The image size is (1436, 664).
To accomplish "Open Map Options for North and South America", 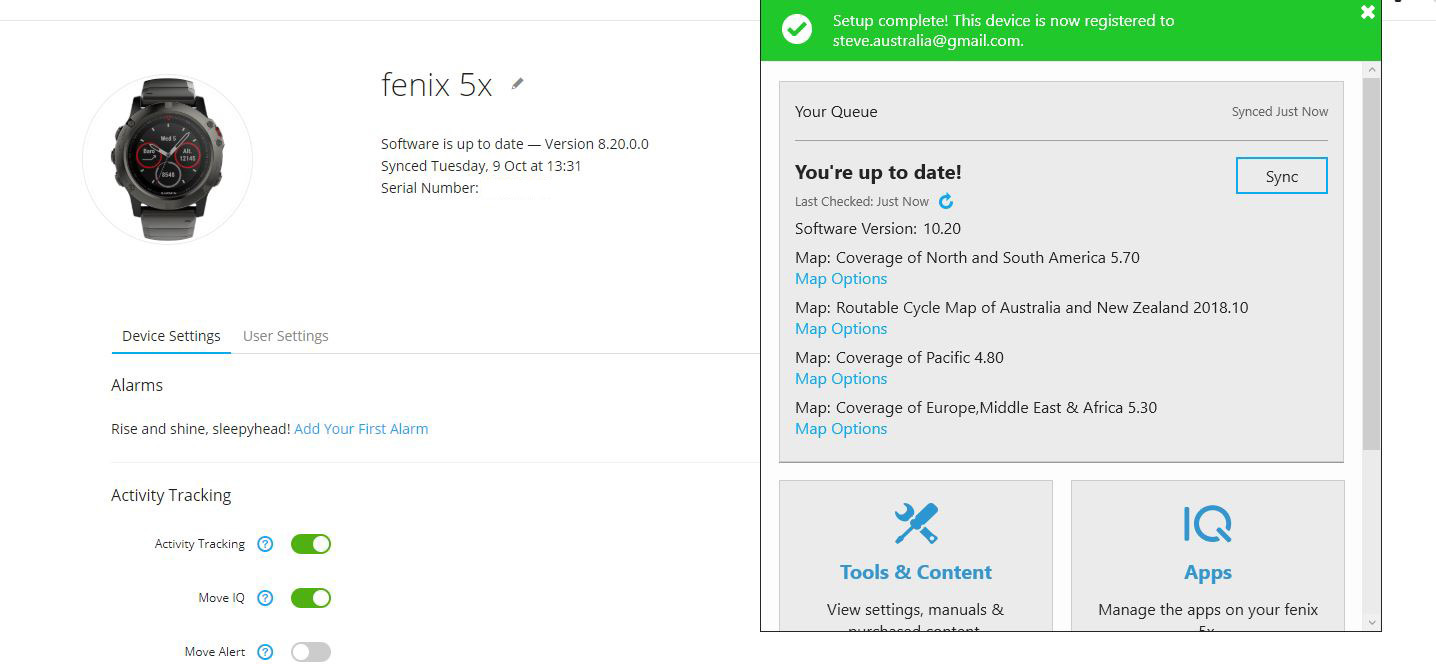I will [x=841, y=279].
